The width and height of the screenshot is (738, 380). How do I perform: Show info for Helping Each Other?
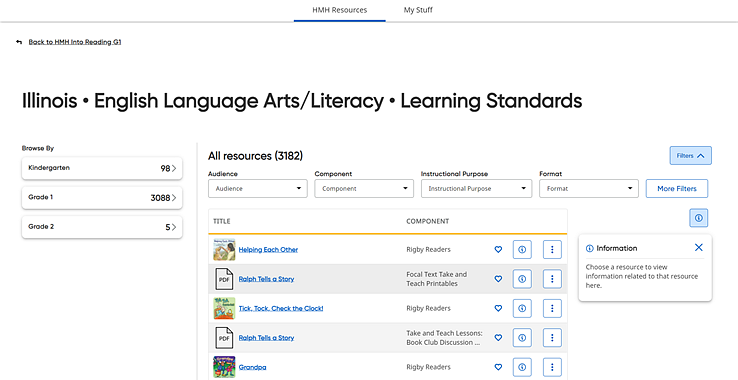522,250
